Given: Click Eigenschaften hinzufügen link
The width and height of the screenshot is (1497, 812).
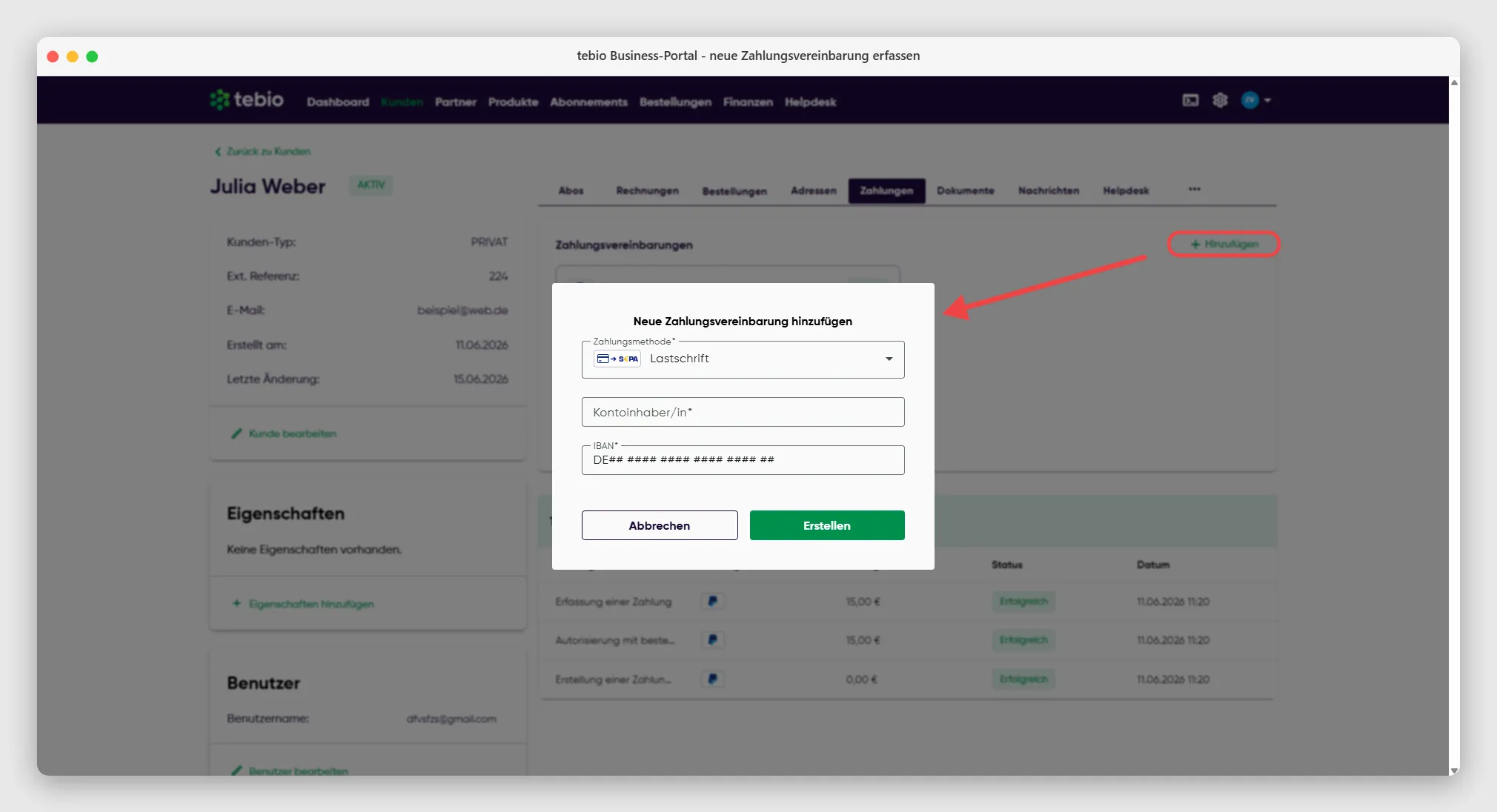Looking at the screenshot, I should point(303,604).
